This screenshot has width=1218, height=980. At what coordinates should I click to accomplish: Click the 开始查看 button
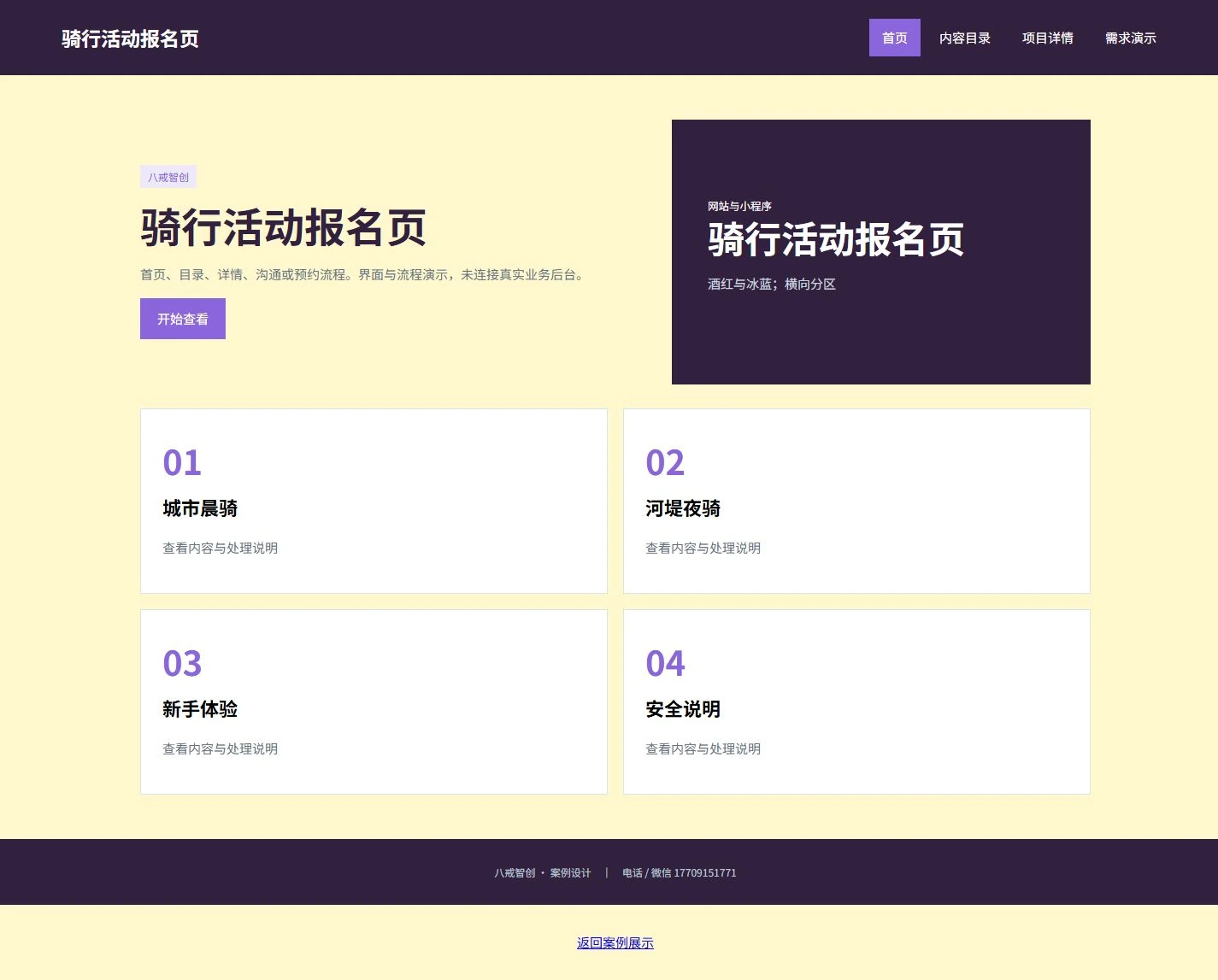pyautogui.click(x=183, y=319)
